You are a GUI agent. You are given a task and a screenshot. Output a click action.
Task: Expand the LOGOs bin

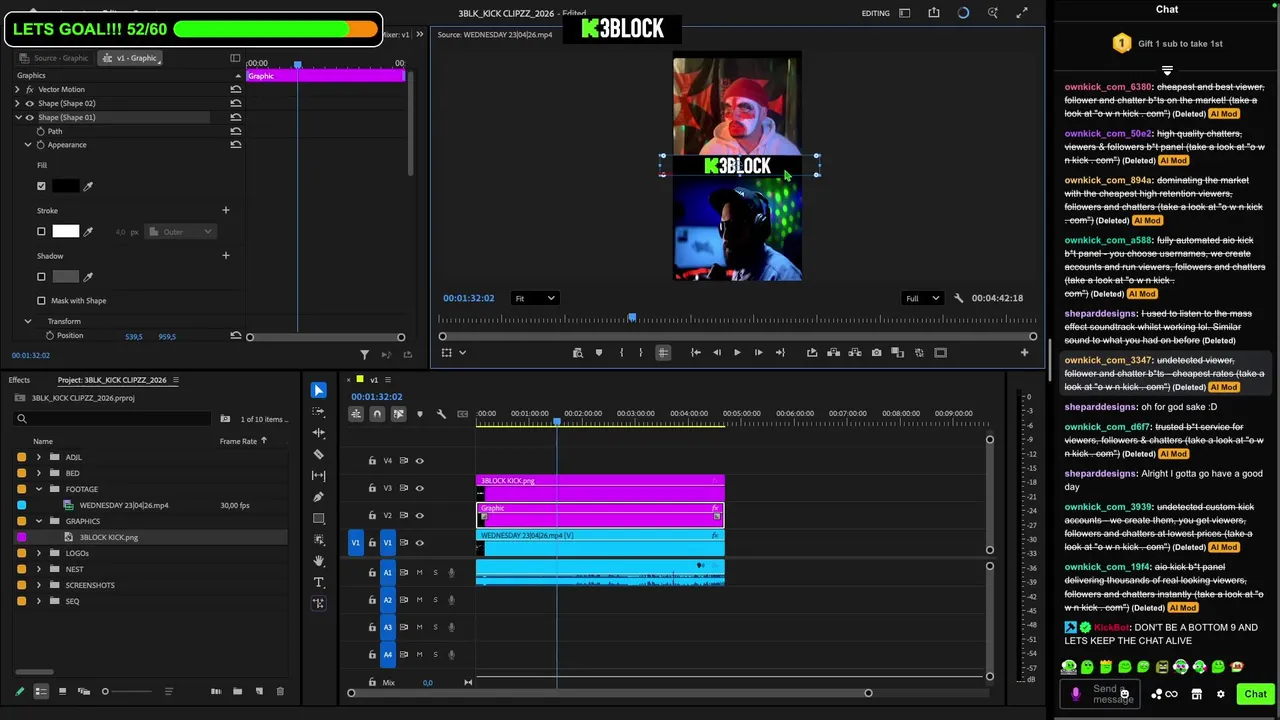(x=39, y=553)
